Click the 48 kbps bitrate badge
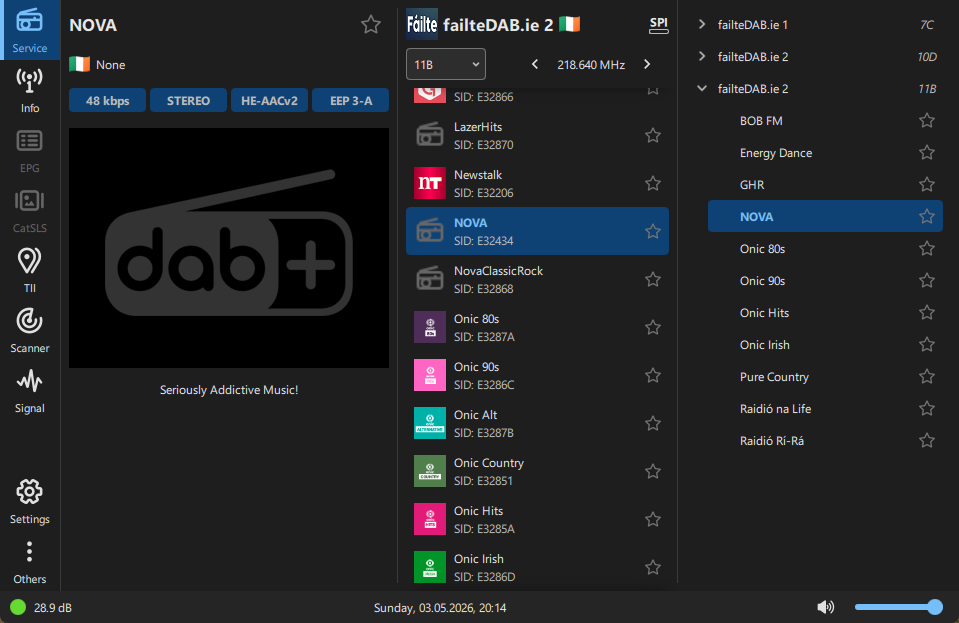The image size is (959, 623). 108,100
